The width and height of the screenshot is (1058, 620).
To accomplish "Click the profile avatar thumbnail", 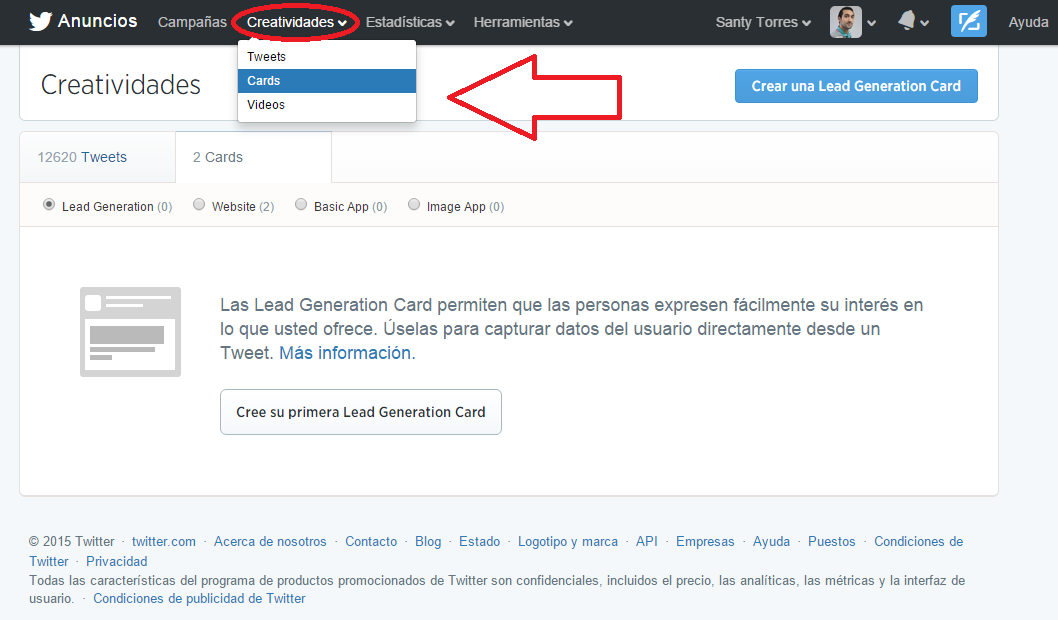I will [x=846, y=20].
